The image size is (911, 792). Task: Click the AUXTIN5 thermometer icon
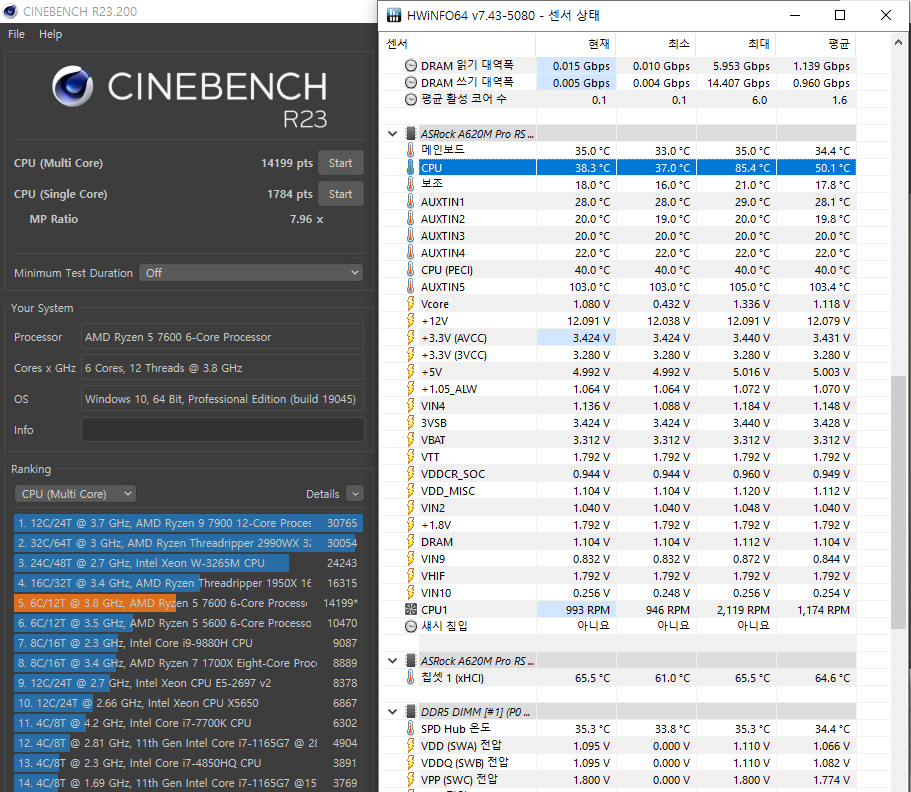click(x=411, y=286)
